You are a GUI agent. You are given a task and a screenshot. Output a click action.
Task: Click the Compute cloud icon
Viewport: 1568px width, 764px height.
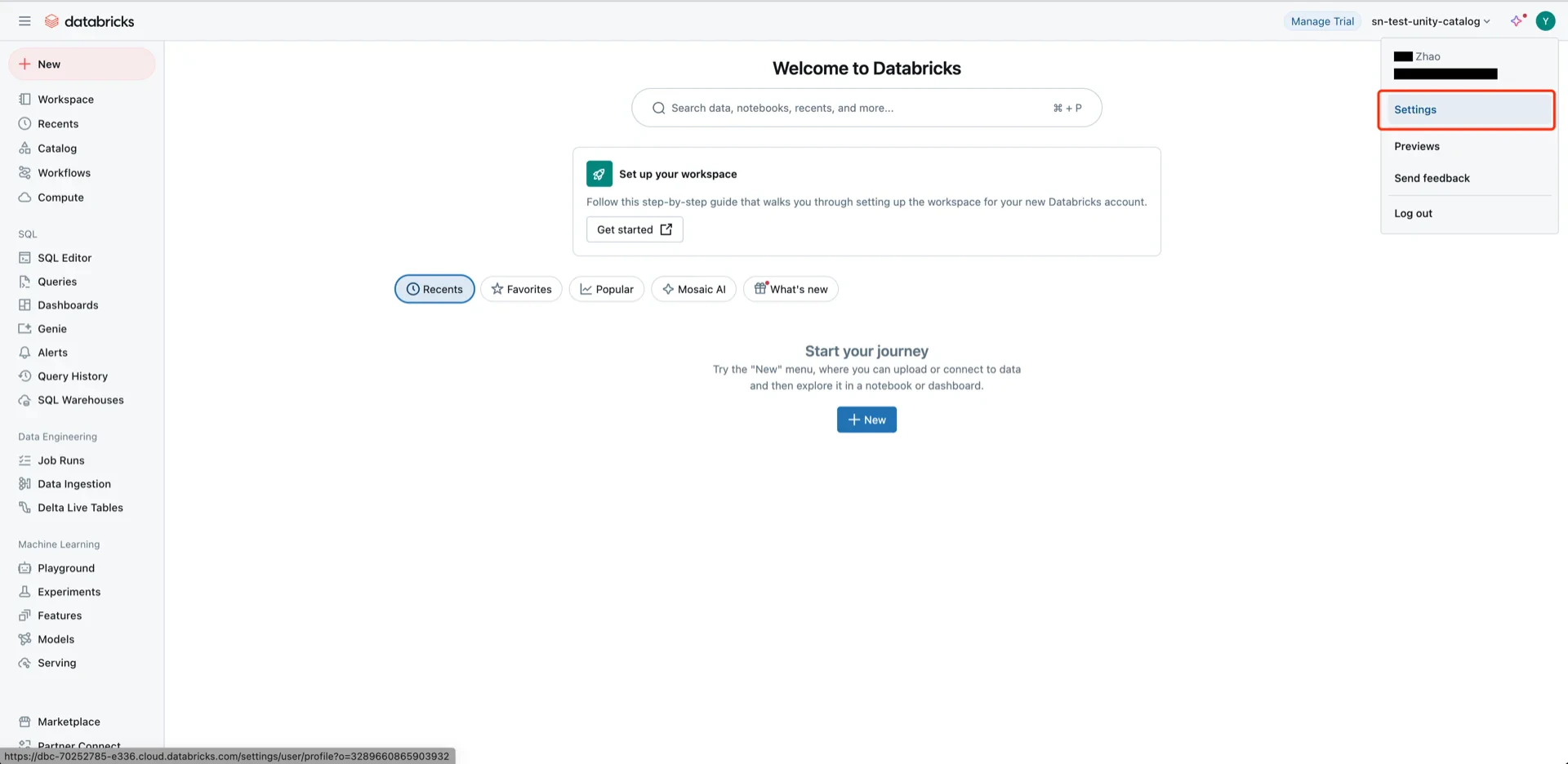pyautogui.click(x=24, y=197)
